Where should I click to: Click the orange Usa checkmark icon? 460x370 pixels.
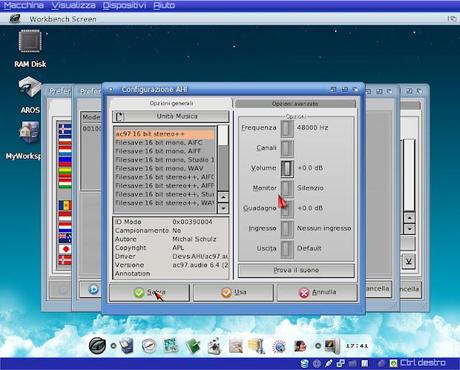point(226,293)
